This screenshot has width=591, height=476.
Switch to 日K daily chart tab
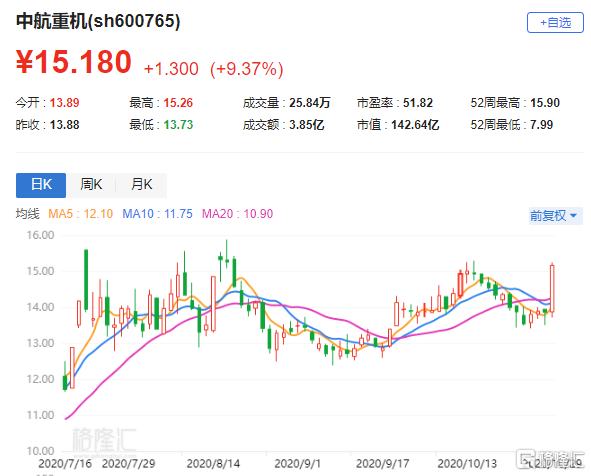pos(41,185)
